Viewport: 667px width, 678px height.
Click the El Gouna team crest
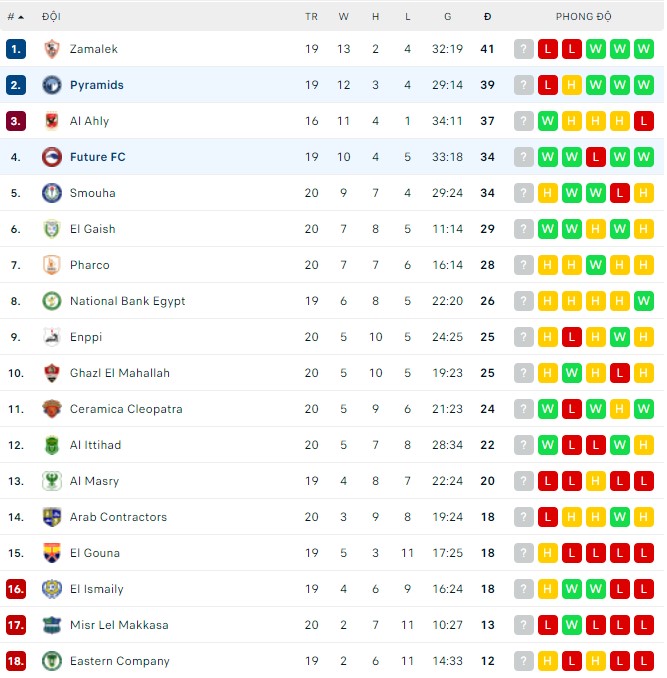pos(52,553)
